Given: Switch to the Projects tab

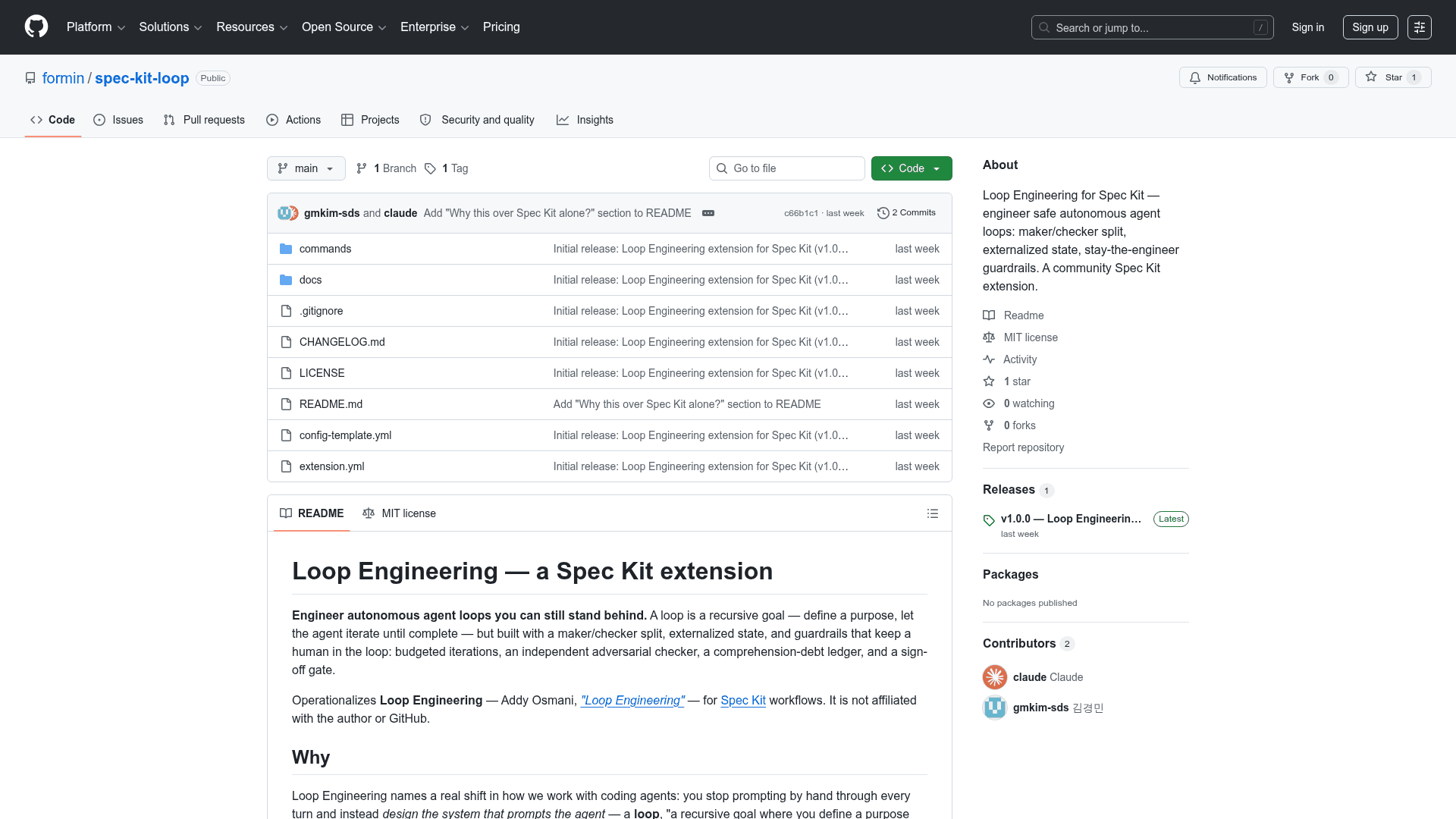Looking at the screenshot, I should (x=370, y=120).
